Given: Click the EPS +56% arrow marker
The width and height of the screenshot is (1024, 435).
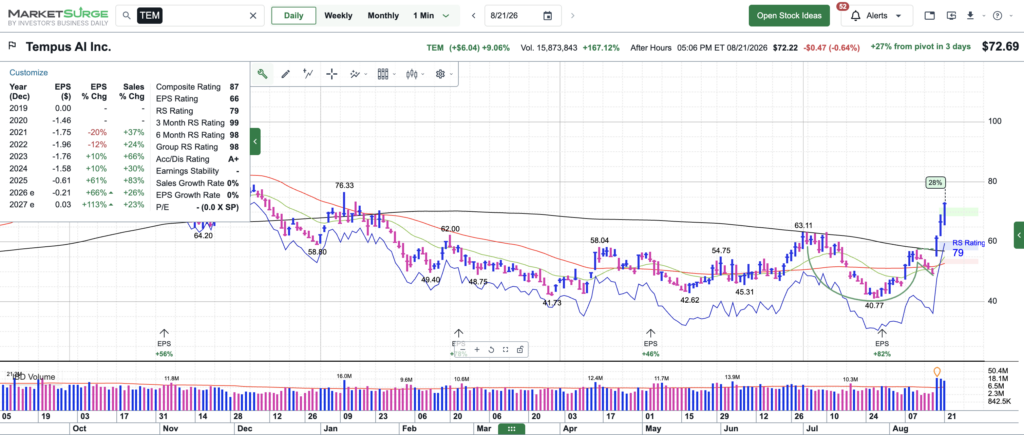Looking at the screenshot, I should 164,343.
